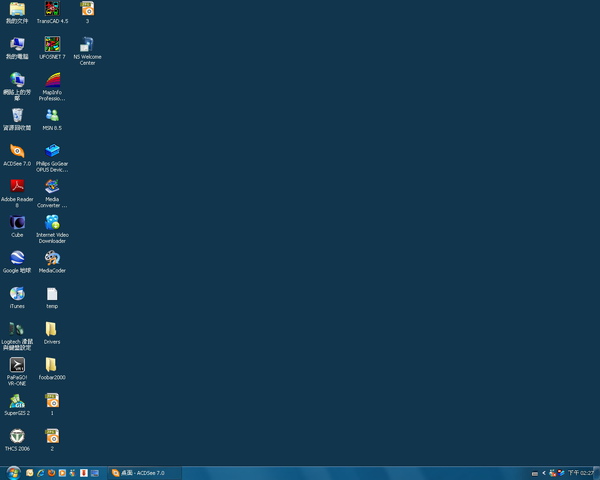The height and width of the screenshot is (480, 600).
Task: Select the 我的文件 folder icon
Action: tap(17, 12)
